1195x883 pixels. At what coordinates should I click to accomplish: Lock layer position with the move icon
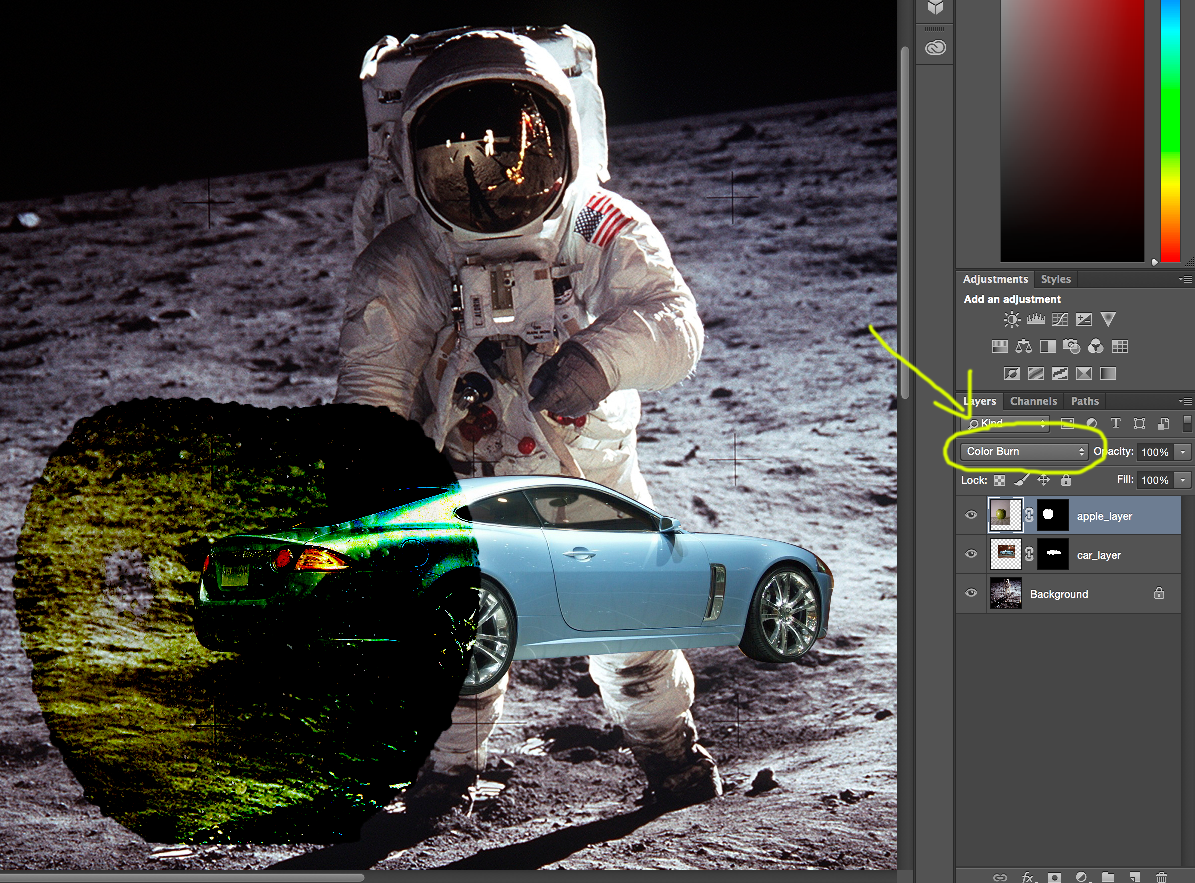pyautogui.click(x=1043, y=481)
